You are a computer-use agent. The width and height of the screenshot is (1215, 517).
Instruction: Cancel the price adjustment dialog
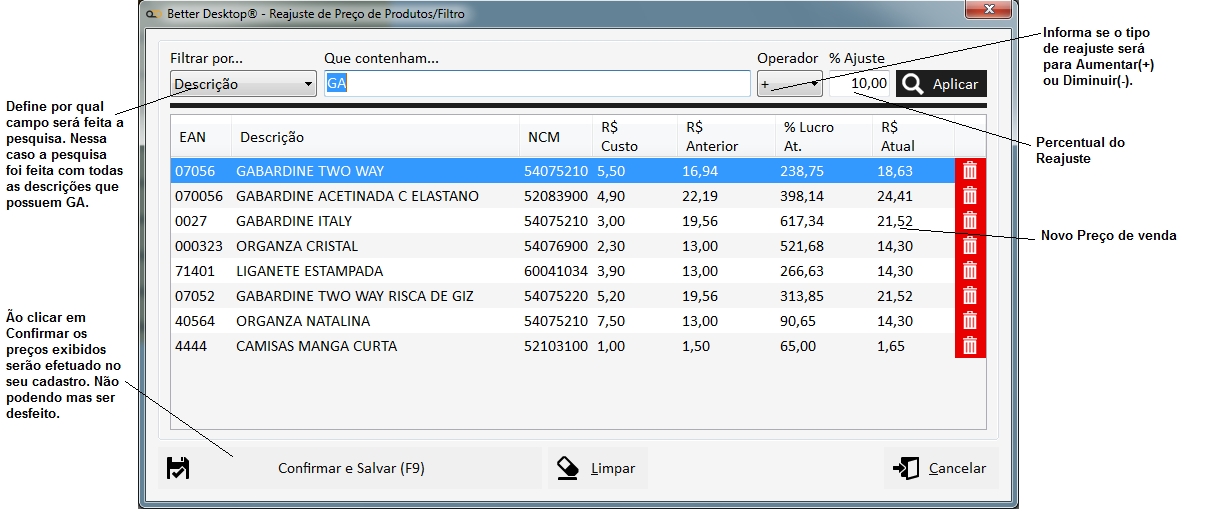(x=940, y=468)
